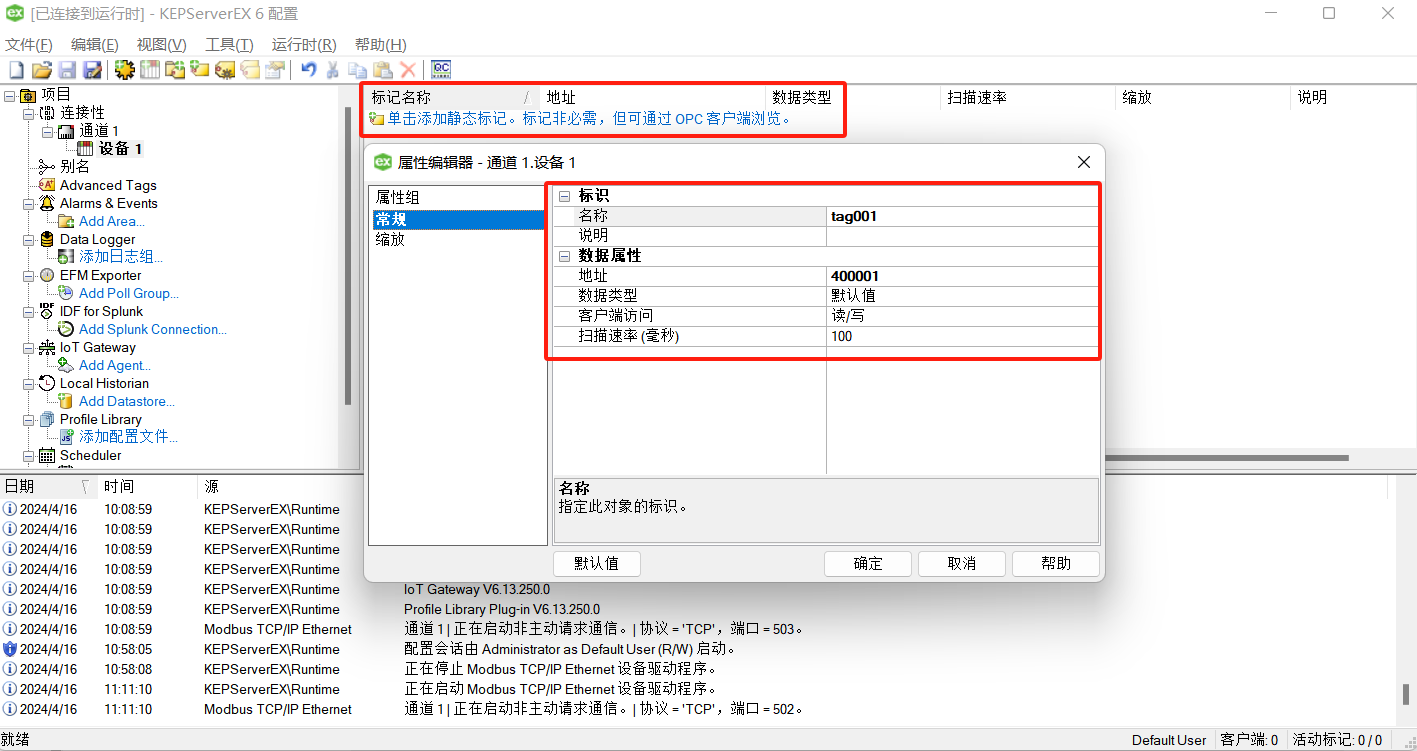Image resolution: width=1417 pixels, height=751 pixels.
Task: Click the Add Area... link
Action: coord(112,221)
